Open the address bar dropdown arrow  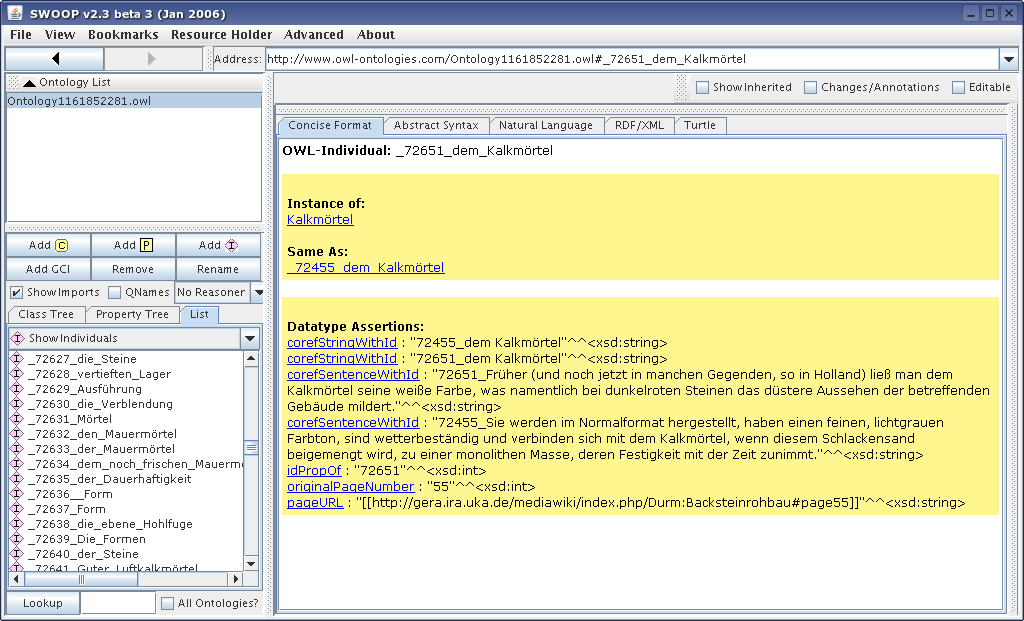pyautogui.click(x=1009, y=59)
